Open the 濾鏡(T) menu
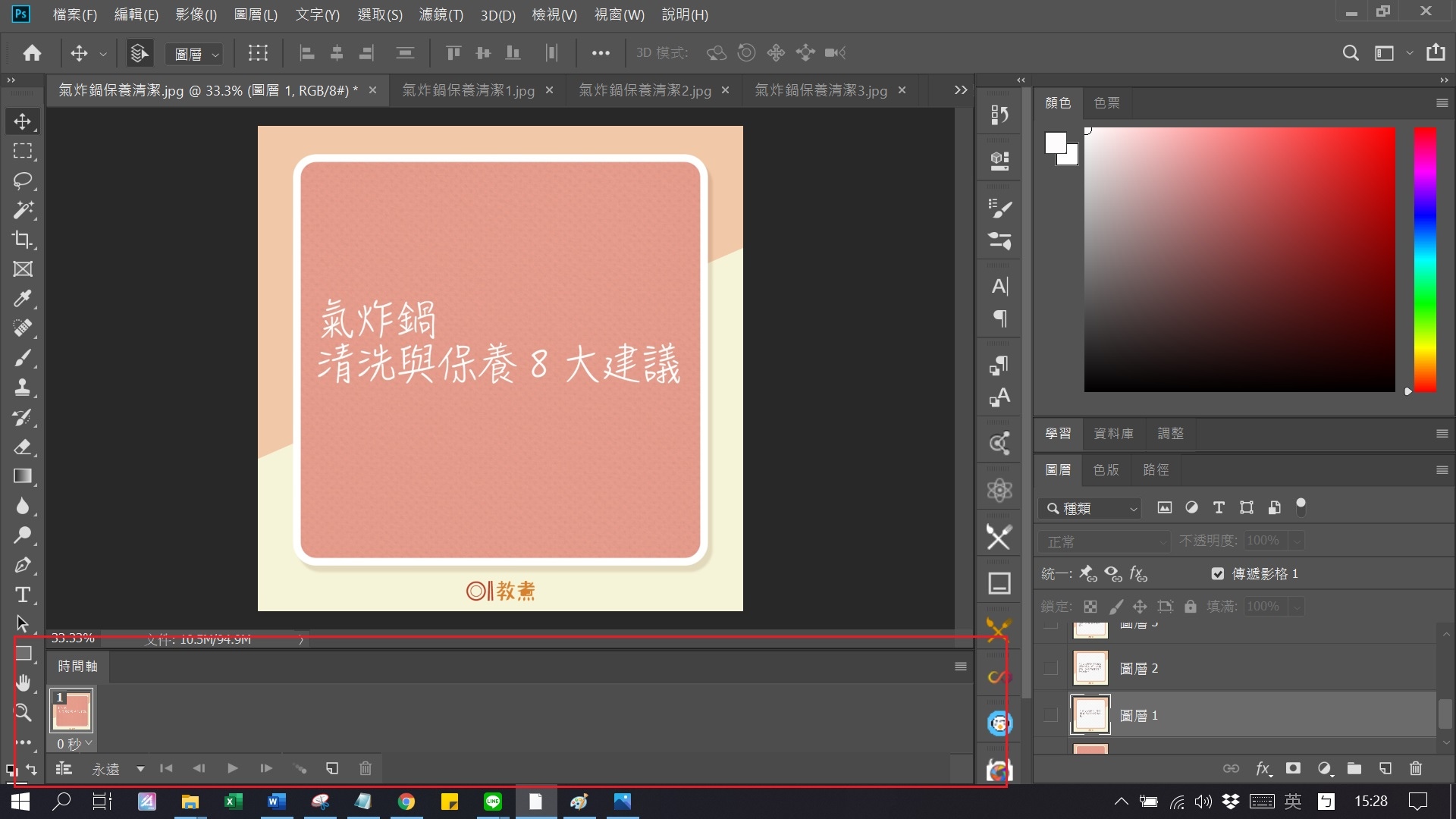Screen dimensions: 1456x819 pyautogui.click(x=441, y=14)
